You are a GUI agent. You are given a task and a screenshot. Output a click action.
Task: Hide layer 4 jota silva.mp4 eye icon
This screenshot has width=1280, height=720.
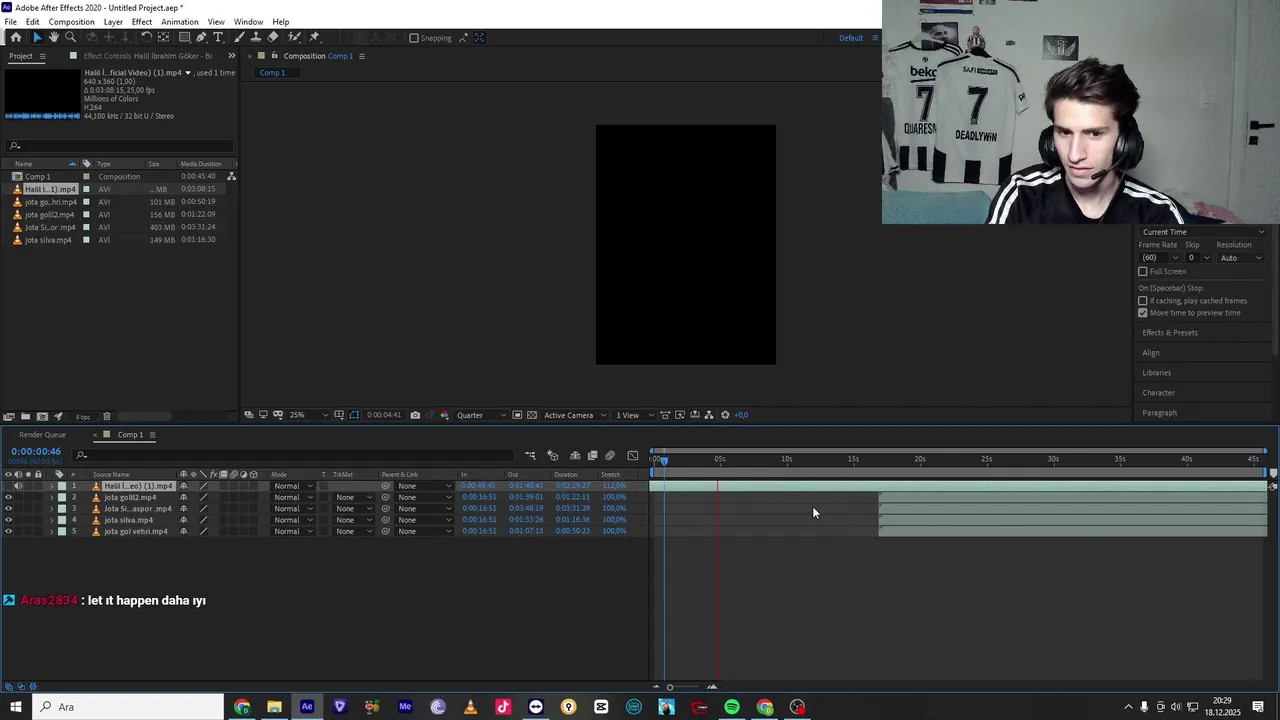point(8,520)
